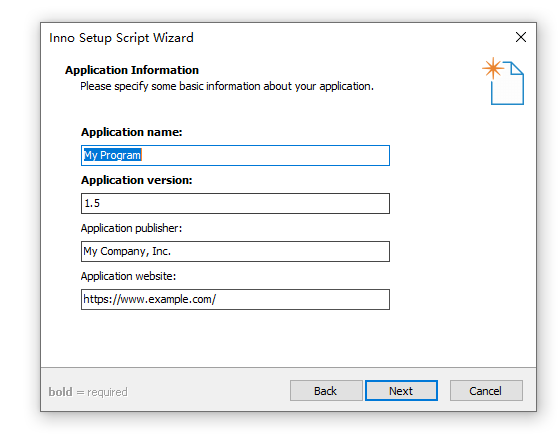The height and width of the screenshot is (435, 559).
Task: Click inside the Application version field
Action: (x=235, y=204)
